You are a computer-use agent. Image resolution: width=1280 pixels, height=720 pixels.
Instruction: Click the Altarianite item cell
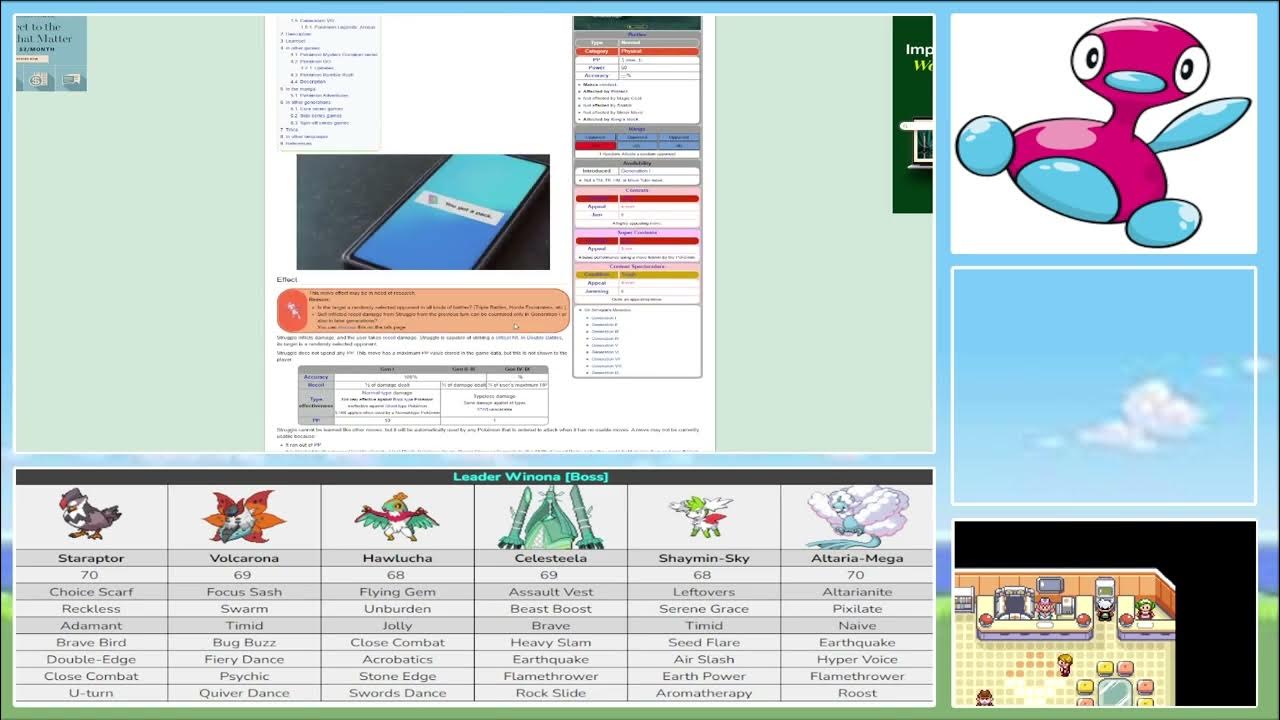click(x=857, y=592)
